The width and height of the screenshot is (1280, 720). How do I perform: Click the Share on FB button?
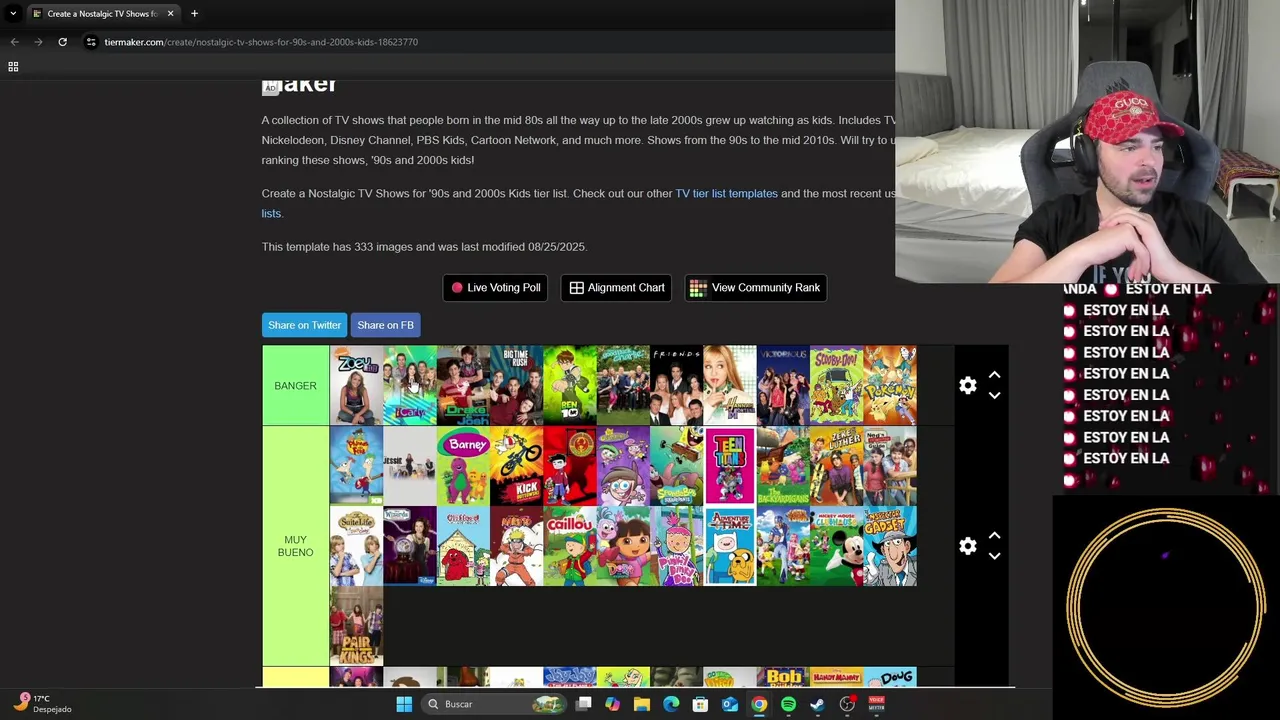click(x=385, y=325)
